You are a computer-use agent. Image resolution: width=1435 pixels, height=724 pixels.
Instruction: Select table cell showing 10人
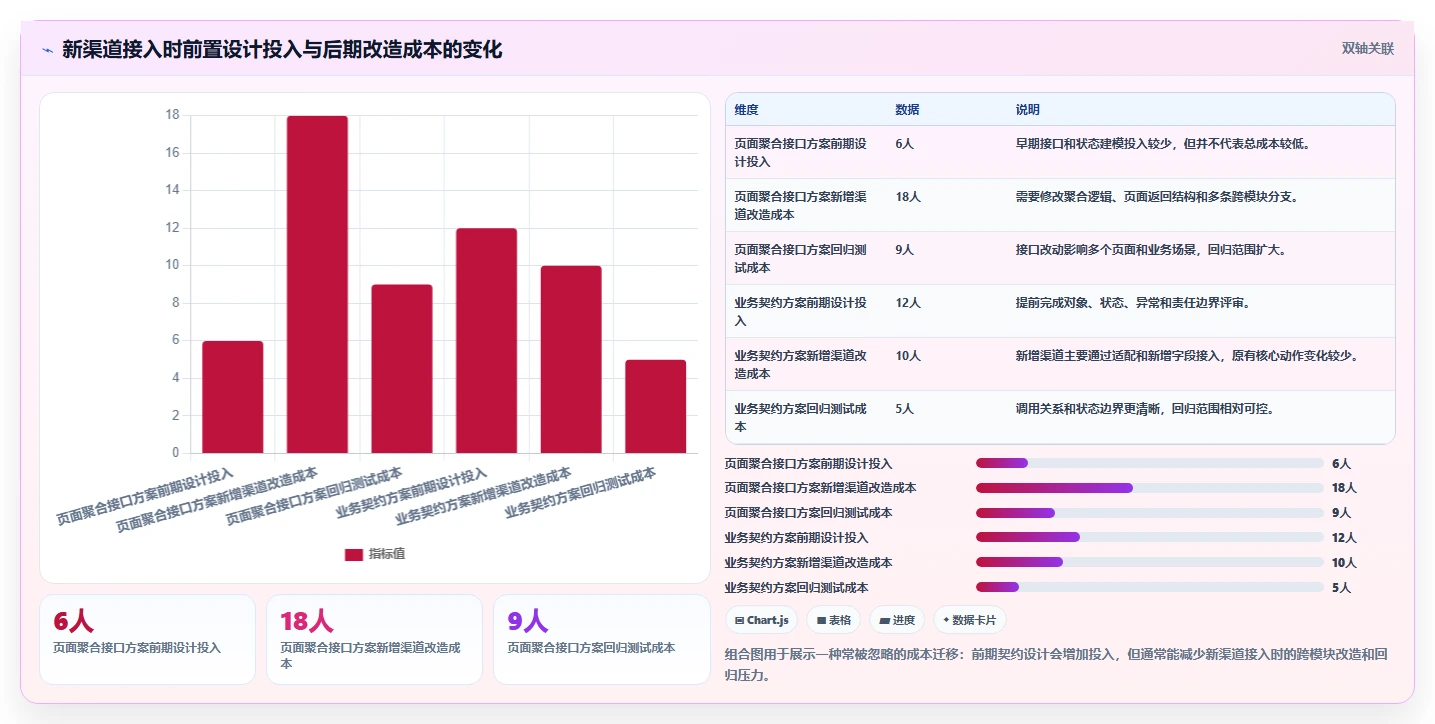click(909, 356)
